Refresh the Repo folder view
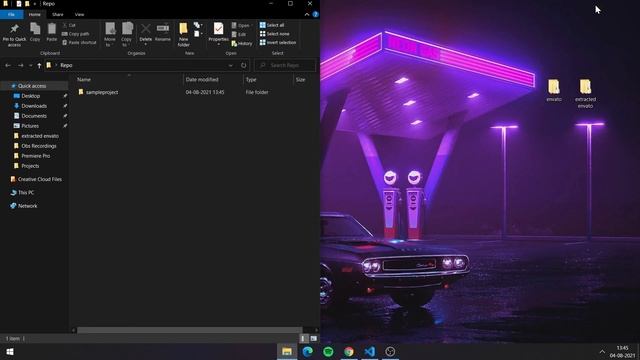 pos(244,65)
